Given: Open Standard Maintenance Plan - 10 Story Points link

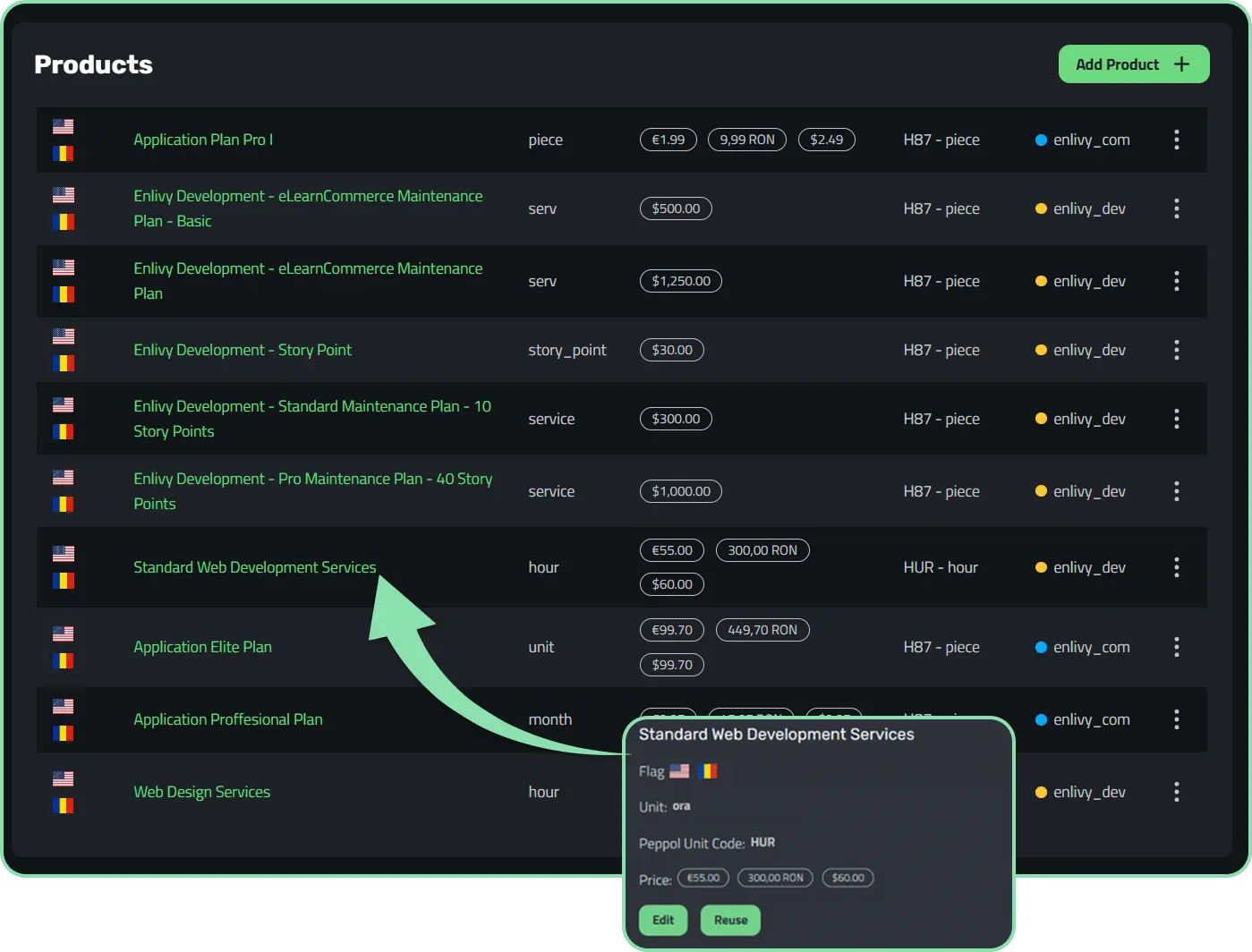Looking at the screenshot, I should (312, 419).
